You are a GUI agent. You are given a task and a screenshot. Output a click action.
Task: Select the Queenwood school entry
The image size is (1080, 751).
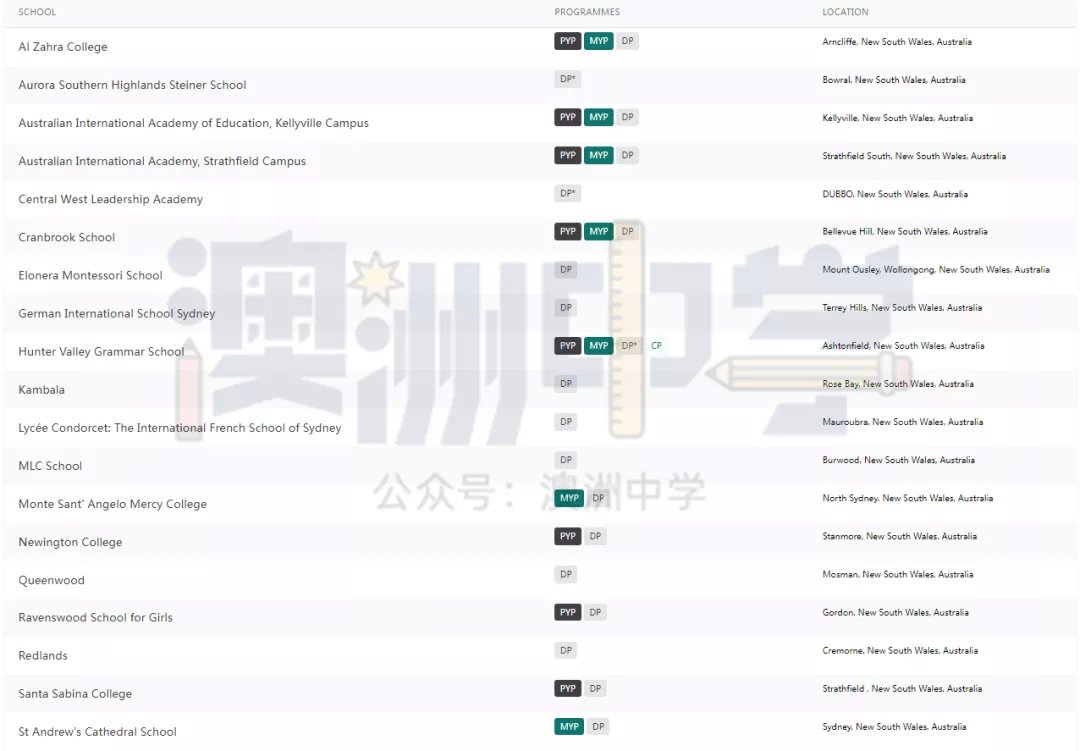(52, 580)
